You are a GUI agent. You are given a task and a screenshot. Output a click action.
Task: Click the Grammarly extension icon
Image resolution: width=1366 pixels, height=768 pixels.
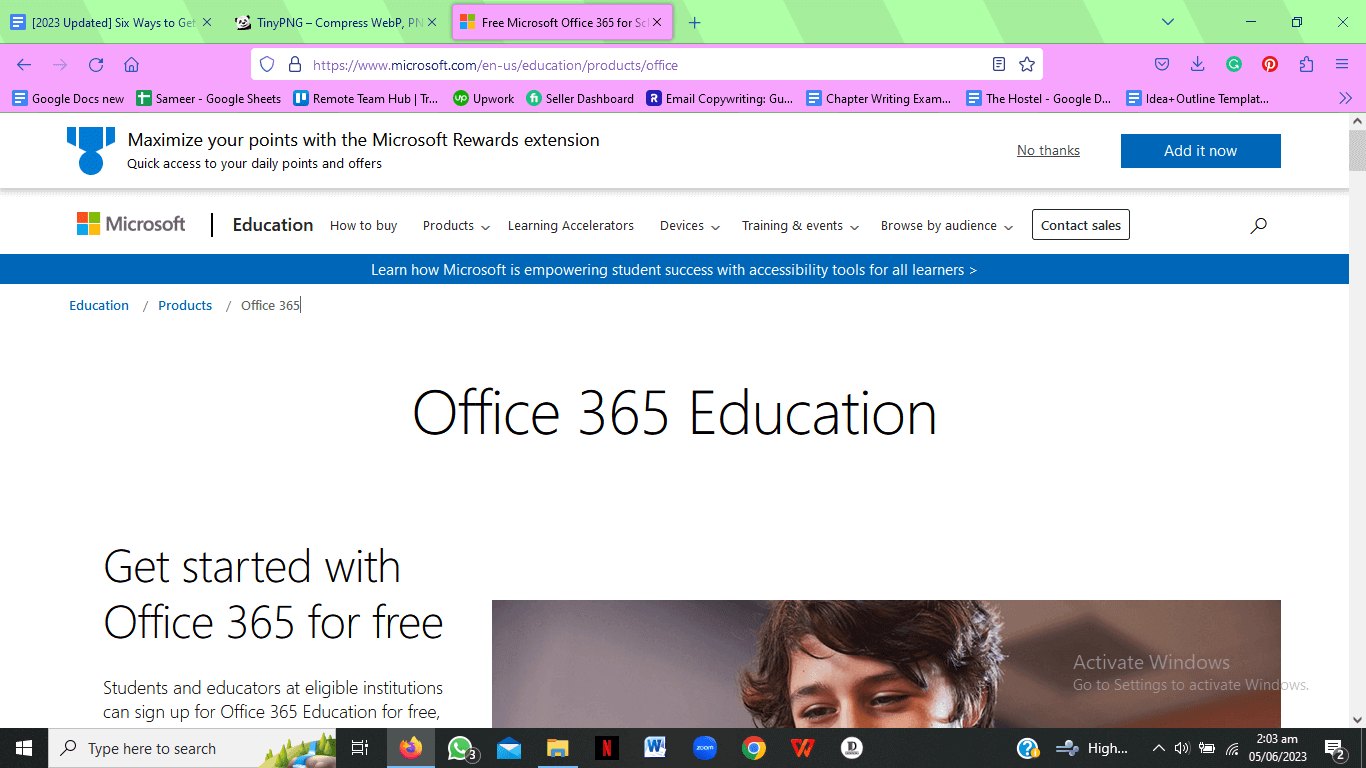tap(1234, 65)
